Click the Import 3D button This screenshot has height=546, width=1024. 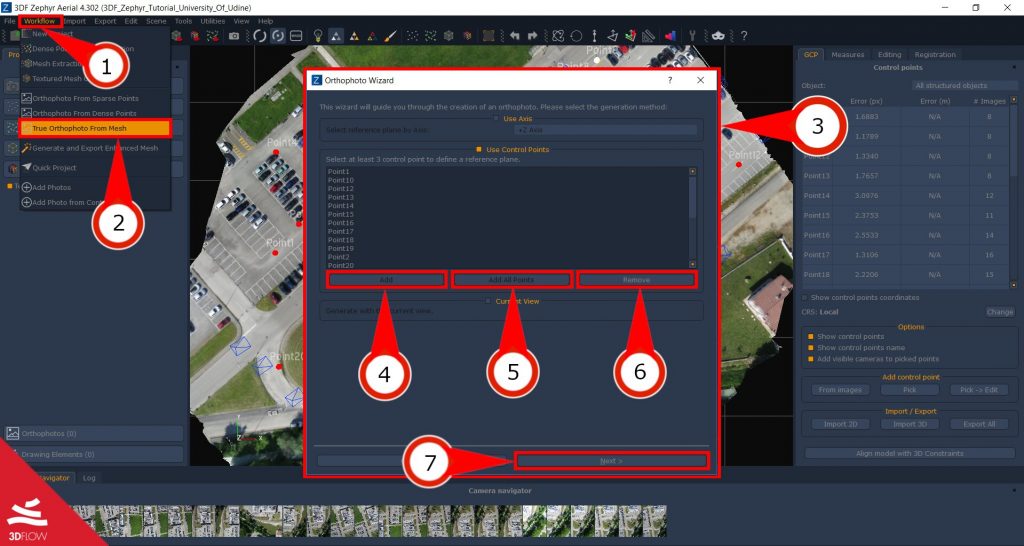click(x=910, y=424)
